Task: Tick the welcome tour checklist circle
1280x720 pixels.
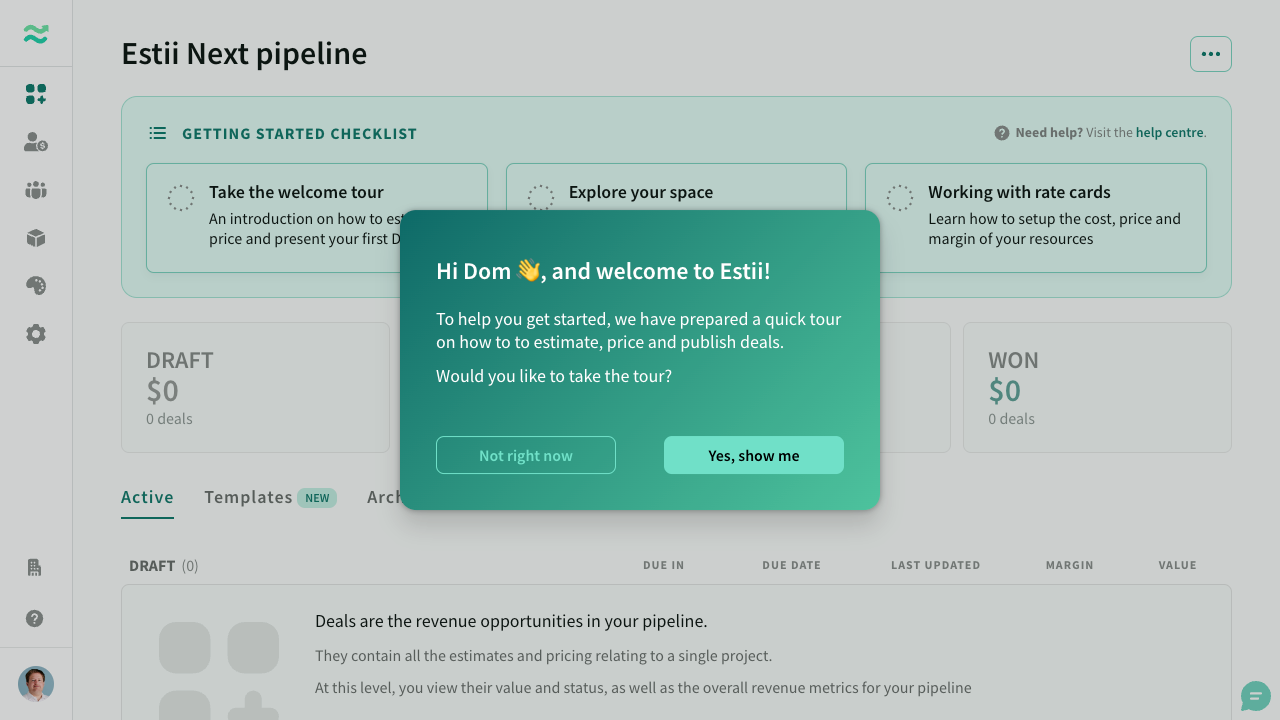Action: pyautogui.click(x=181, y=198)
